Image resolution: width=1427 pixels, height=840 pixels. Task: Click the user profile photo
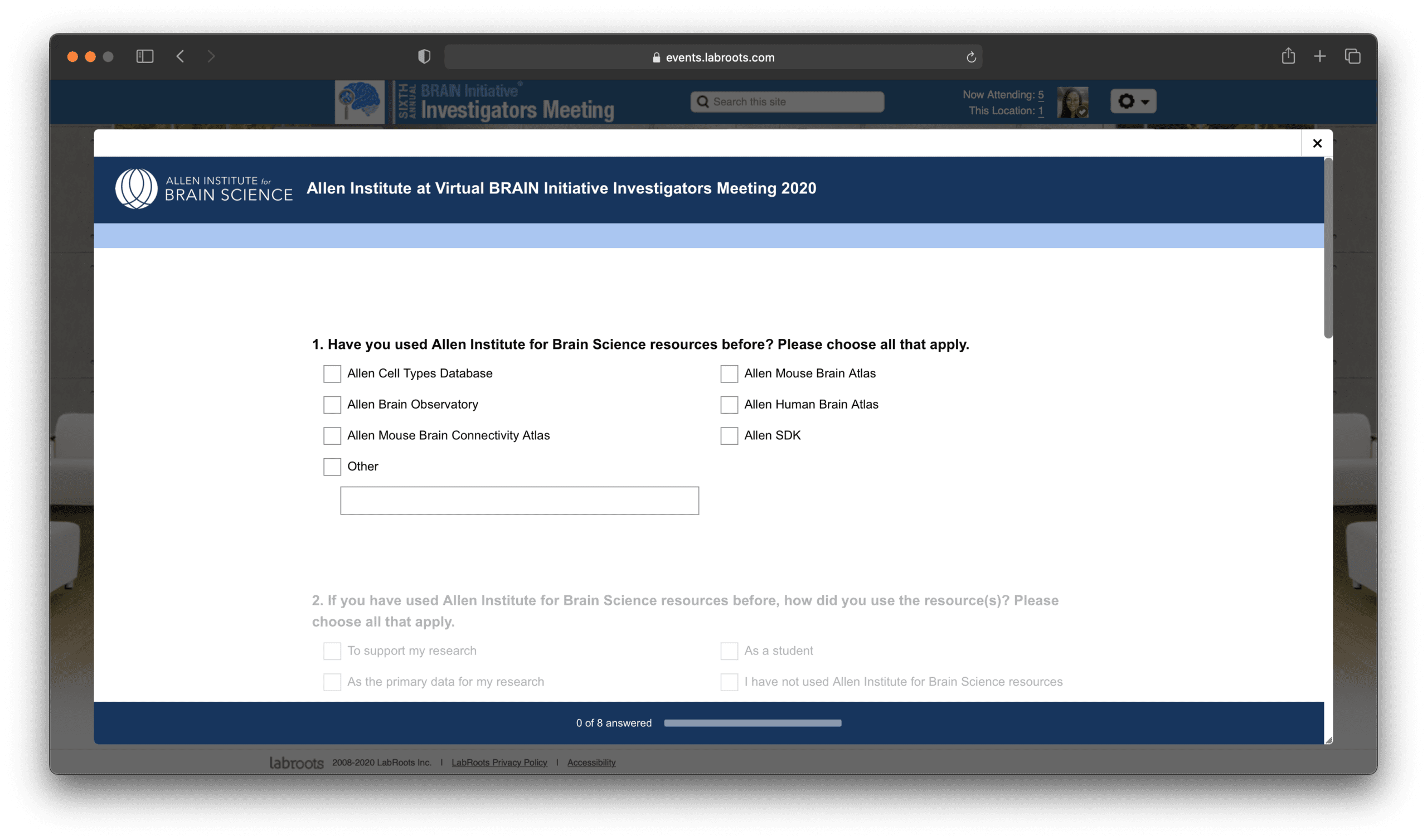point(1072,102)
